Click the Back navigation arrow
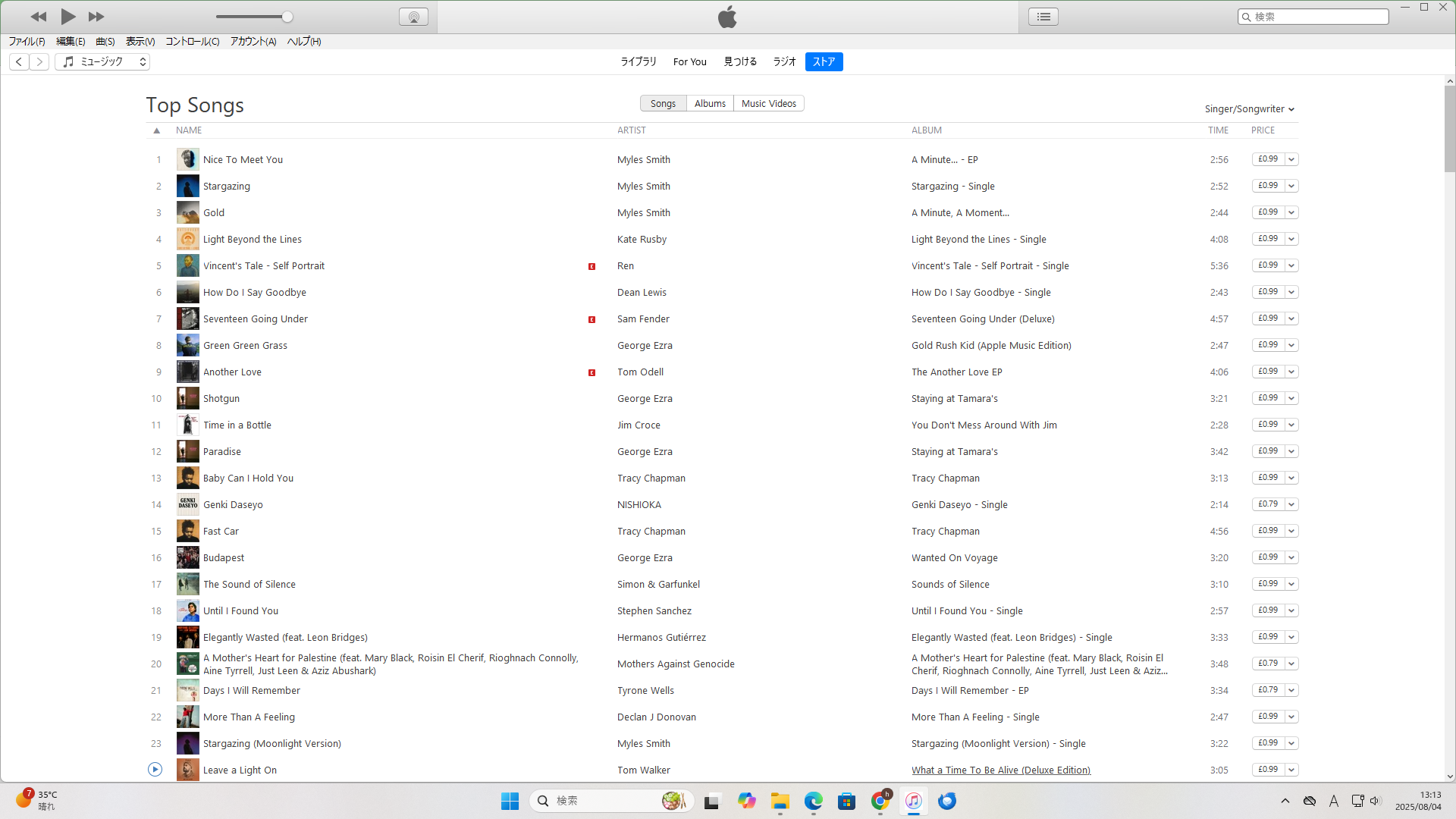This screenshot has height=819, width=1456. click(20, 61)
